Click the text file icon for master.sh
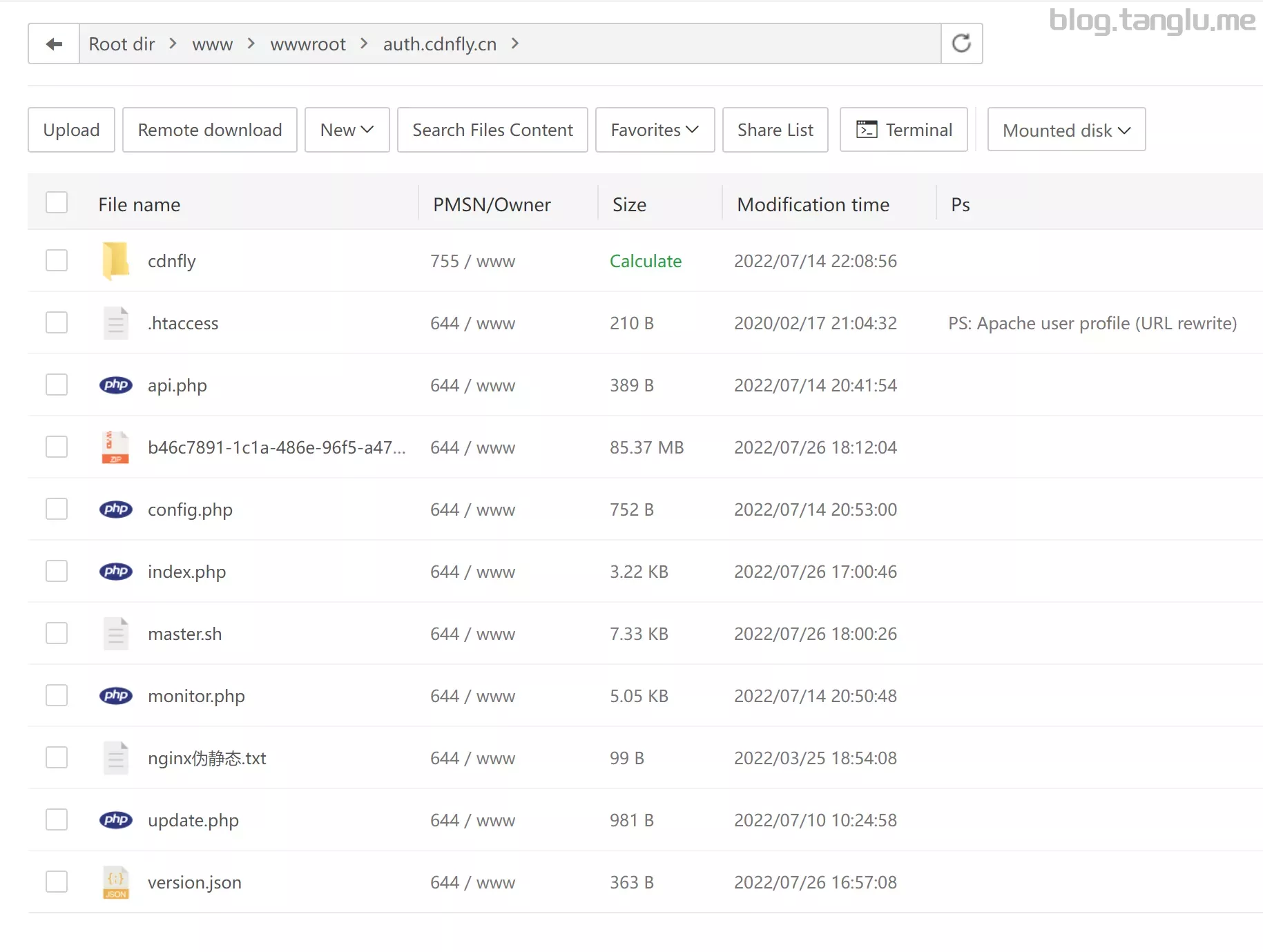The height and width of the screenshot is (952, 1263). click(115, 634)
